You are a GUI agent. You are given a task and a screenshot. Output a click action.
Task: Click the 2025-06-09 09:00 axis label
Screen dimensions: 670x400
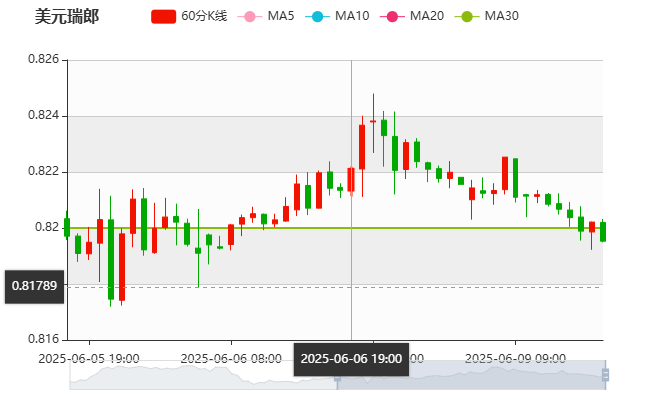pos(515,359)
